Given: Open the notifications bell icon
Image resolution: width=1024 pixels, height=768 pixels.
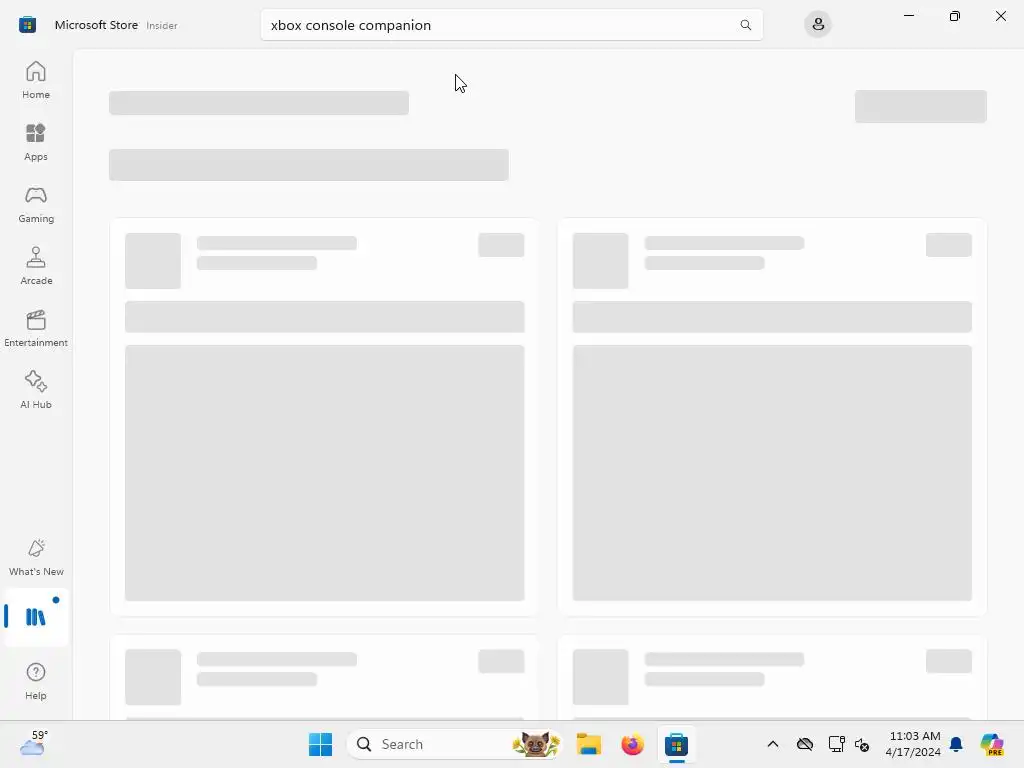Looking at the screenshot, I should [x=956, y=744].
